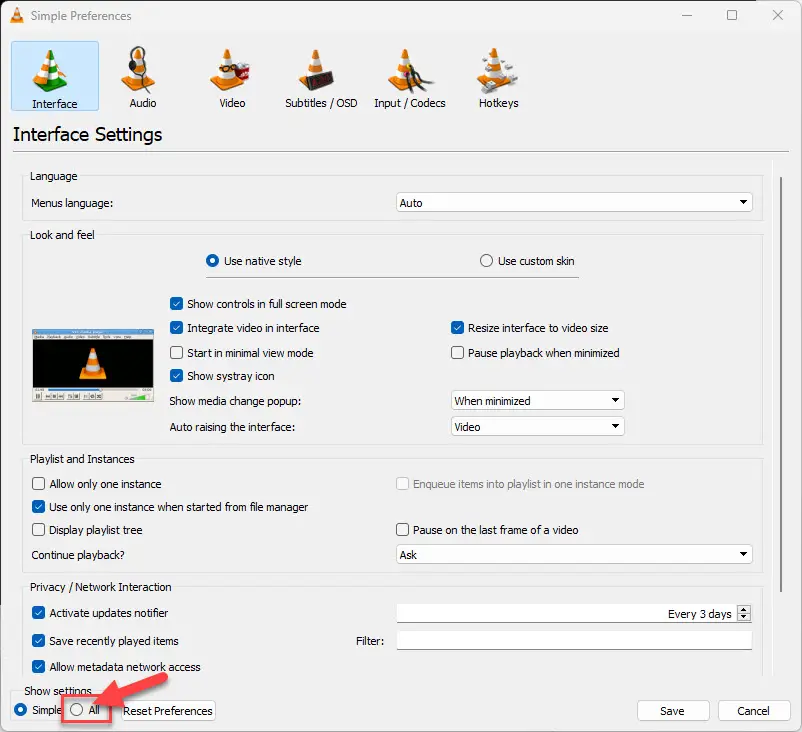Screen dimensions: 802x732
Task: Open the Hotkeys preferences category
Action: pyautogui.click(x=498, y=77)
